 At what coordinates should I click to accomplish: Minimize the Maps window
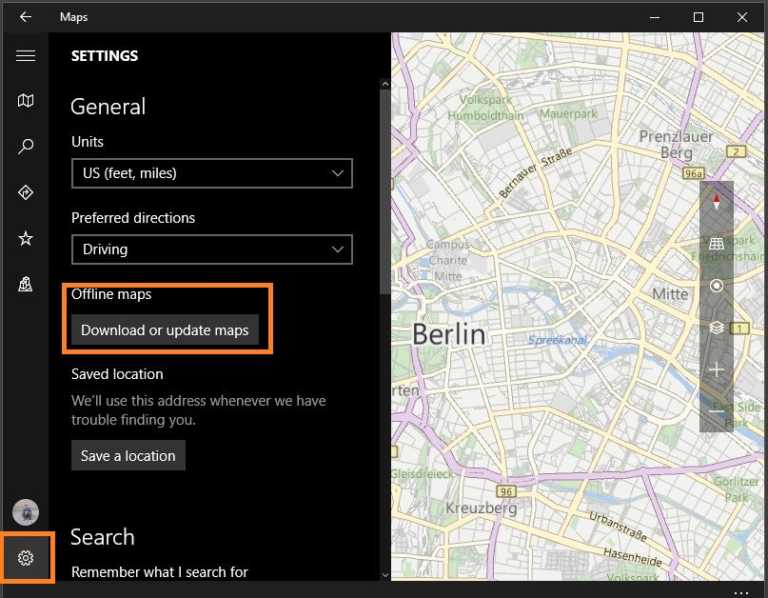click(655, 17)
